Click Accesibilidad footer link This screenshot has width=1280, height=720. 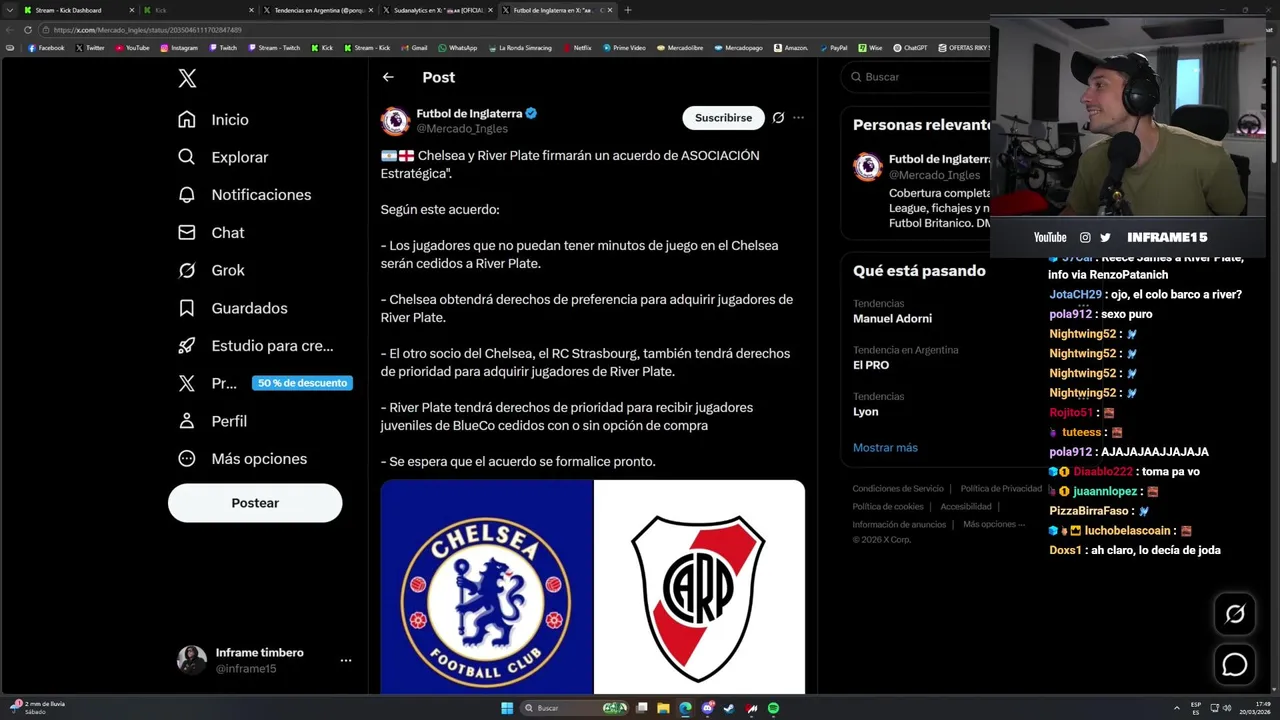[x=966, y=507]
